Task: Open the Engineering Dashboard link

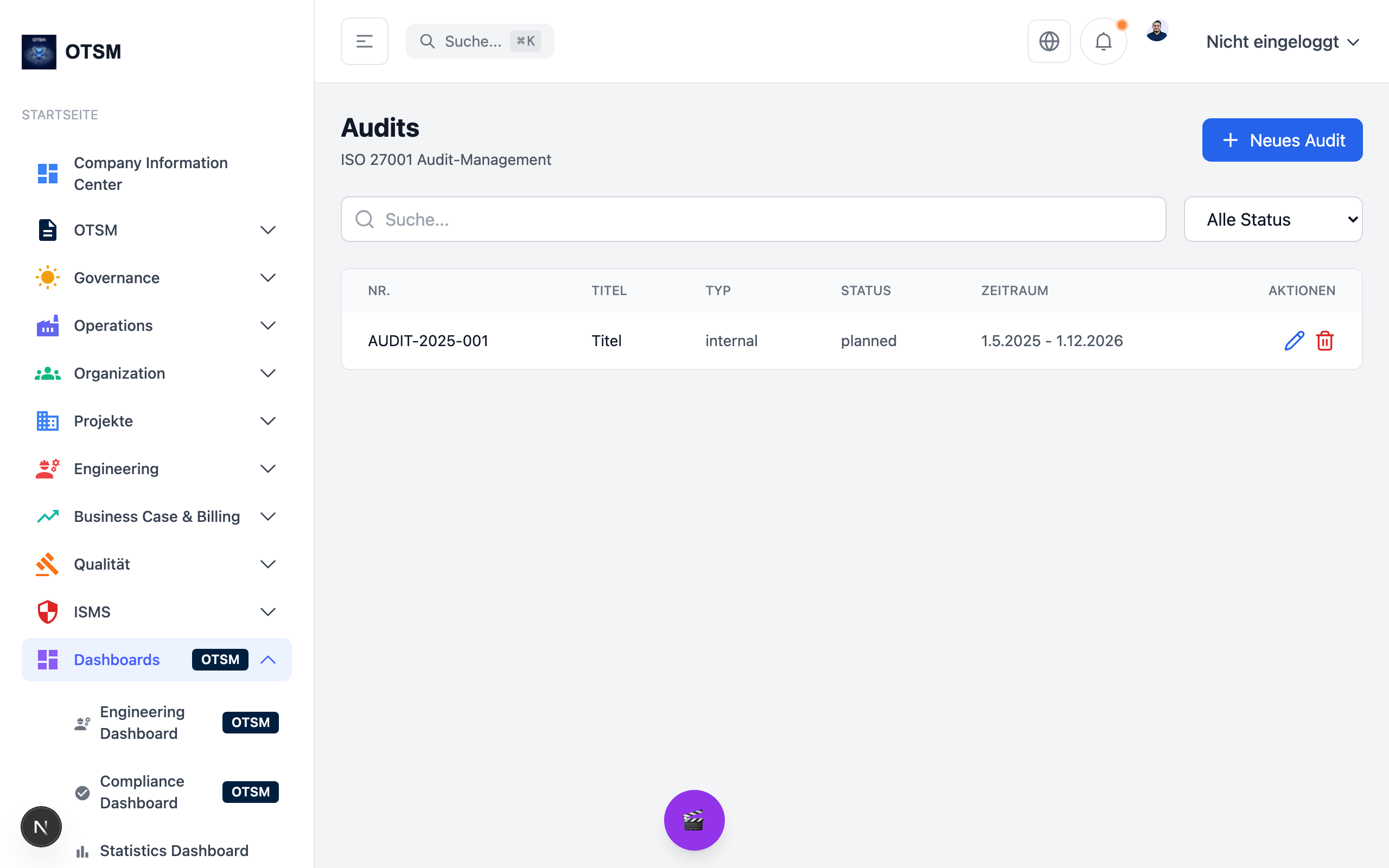Action: pyautogui.click(x=142, y=722)
